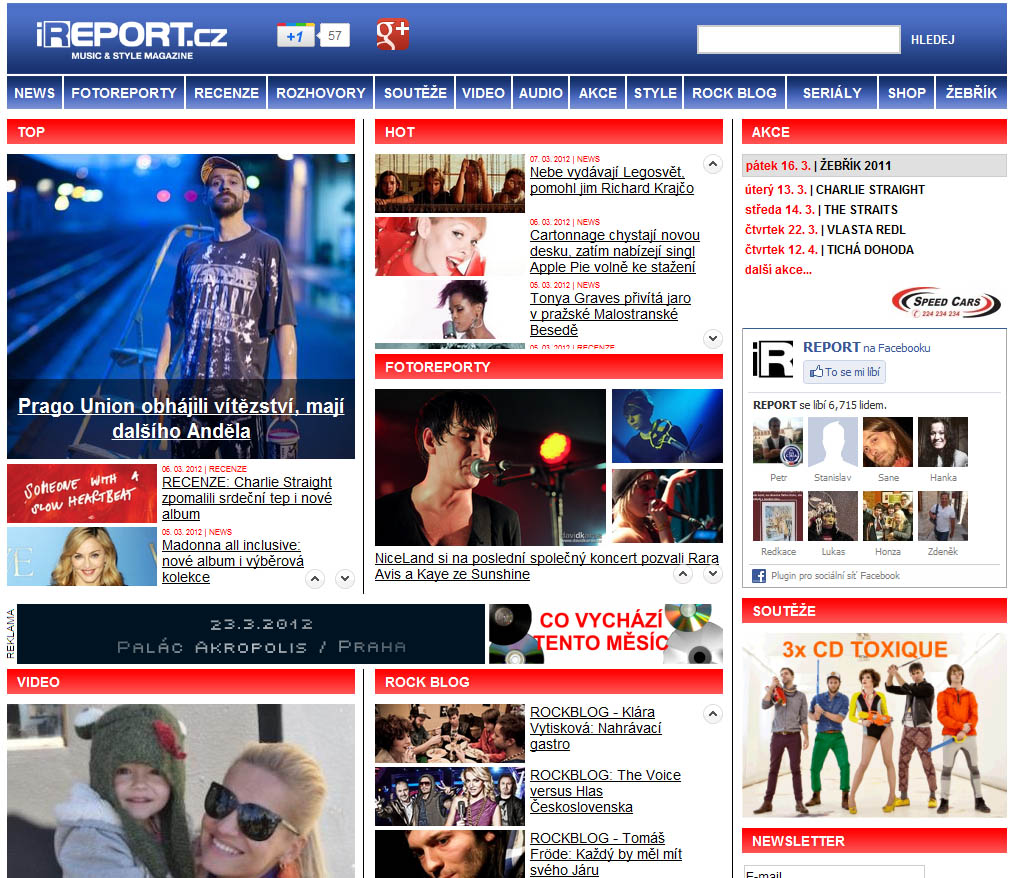
Task: Open ROCKBLOG The Voice versus Hlas link
Action: 605,791
